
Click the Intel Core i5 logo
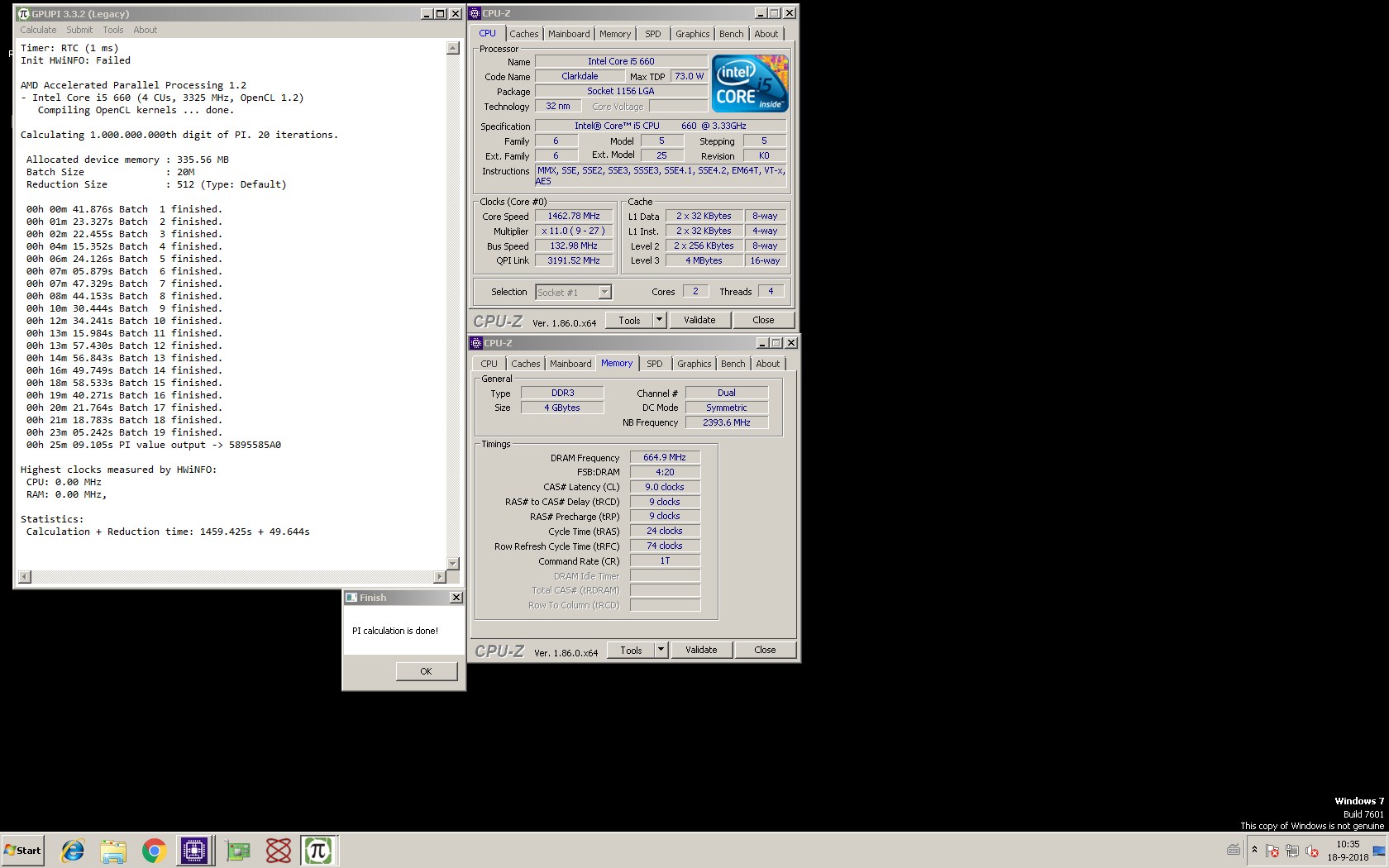(x=750, y=83)
